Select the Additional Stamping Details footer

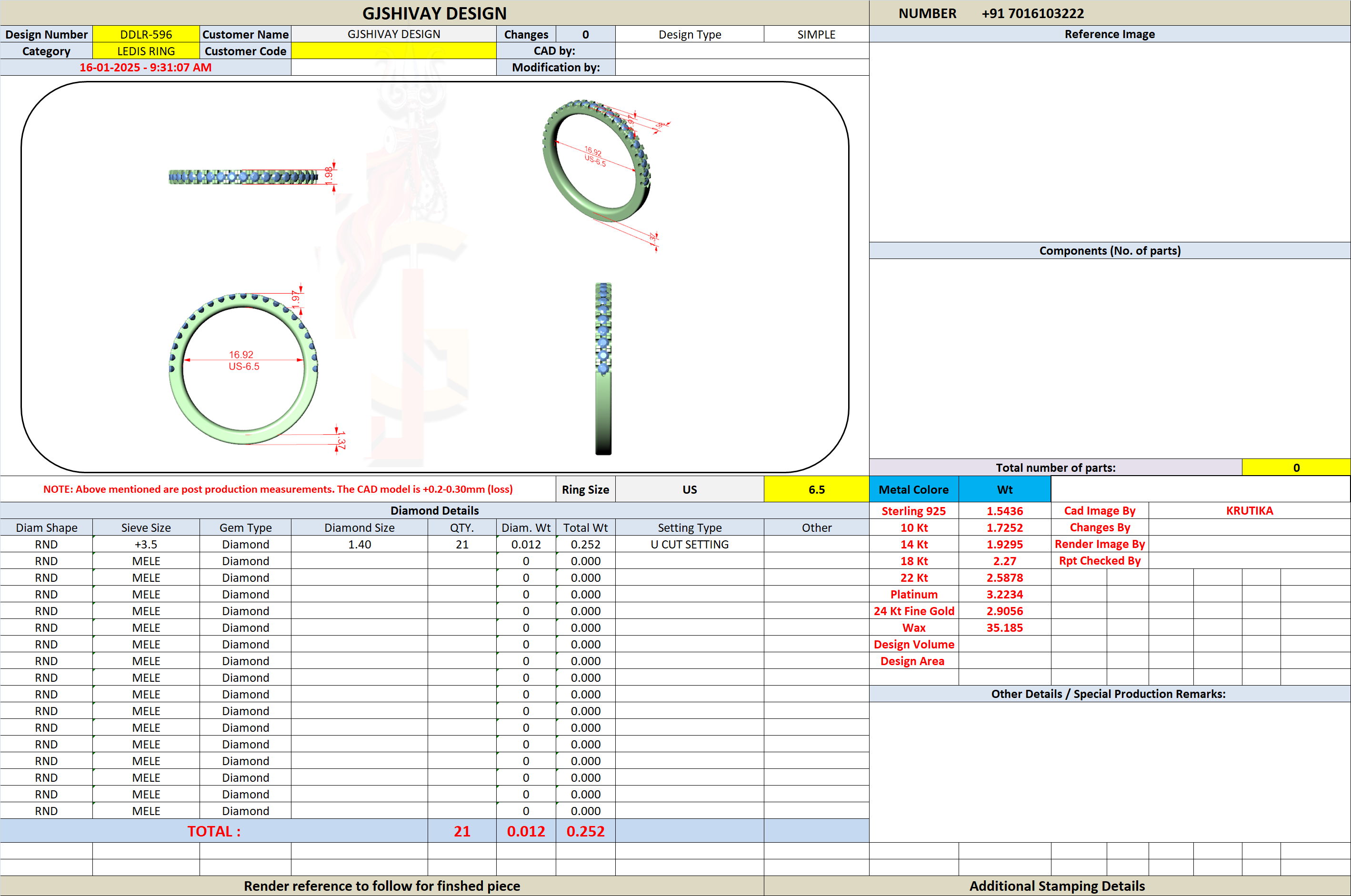coord(1057,886)
